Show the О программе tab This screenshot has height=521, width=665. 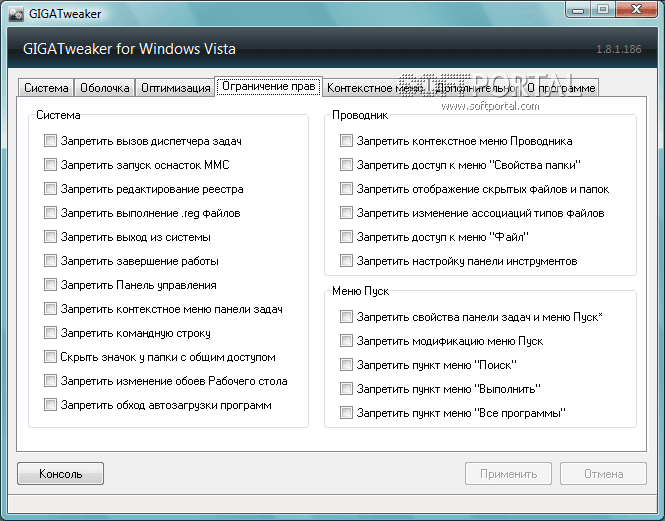tap(561, 88)
